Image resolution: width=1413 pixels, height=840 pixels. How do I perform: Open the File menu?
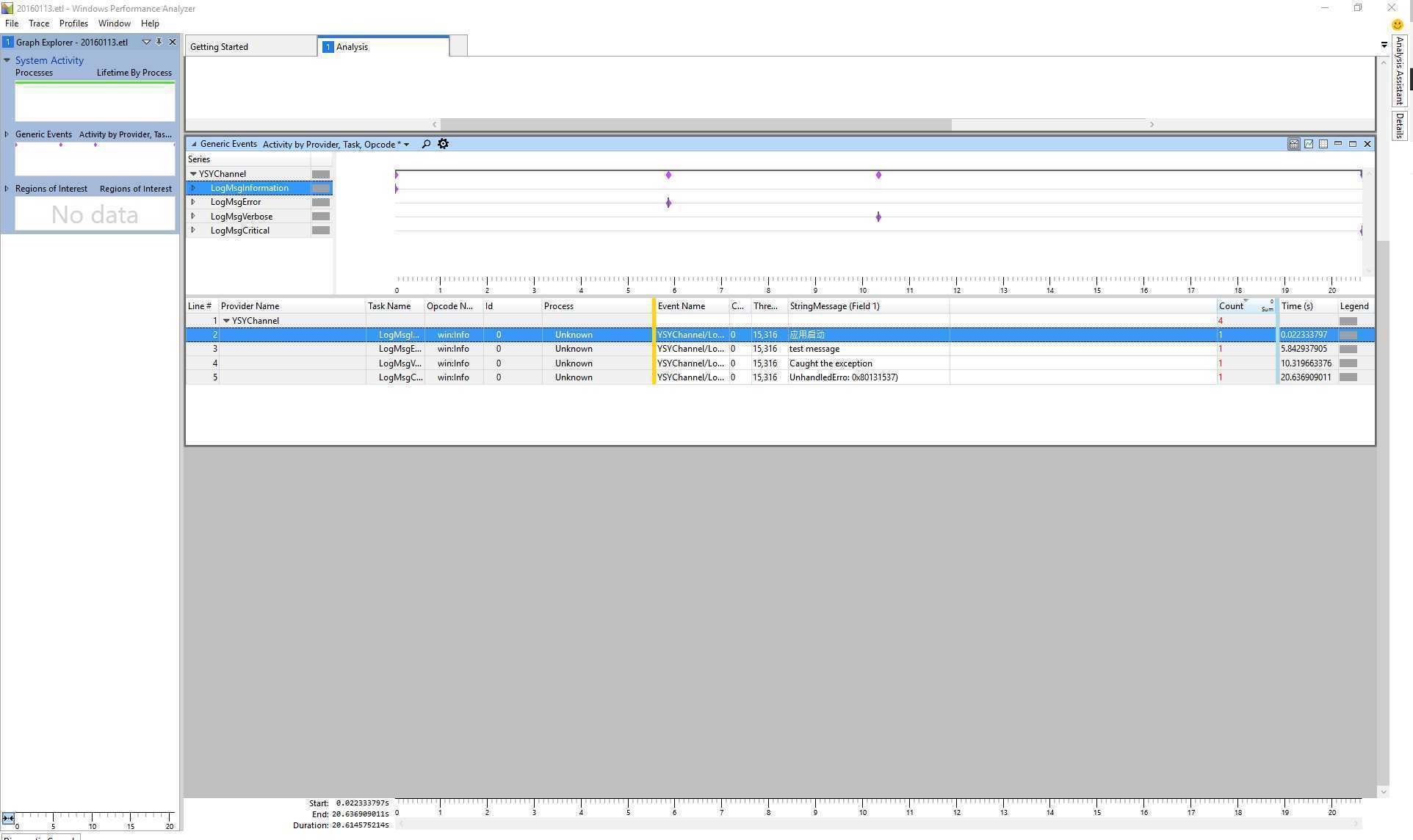pos(12,23)
